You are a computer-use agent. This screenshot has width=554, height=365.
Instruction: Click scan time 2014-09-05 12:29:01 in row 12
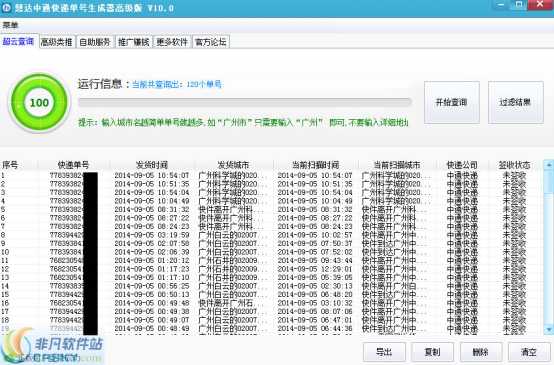315,269
